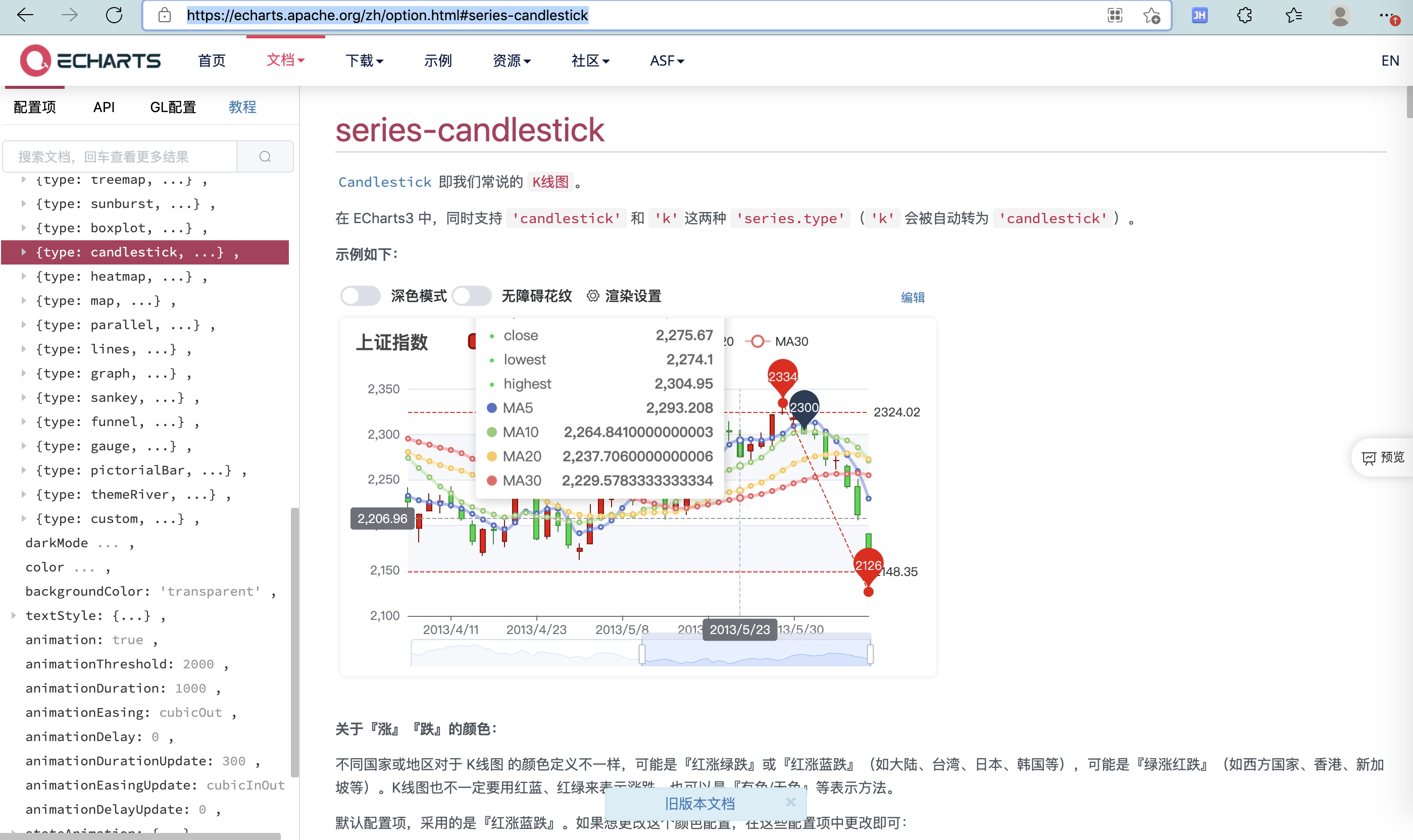Go to 首页 in navigation
1413x840 pixels.
(212, 61)
